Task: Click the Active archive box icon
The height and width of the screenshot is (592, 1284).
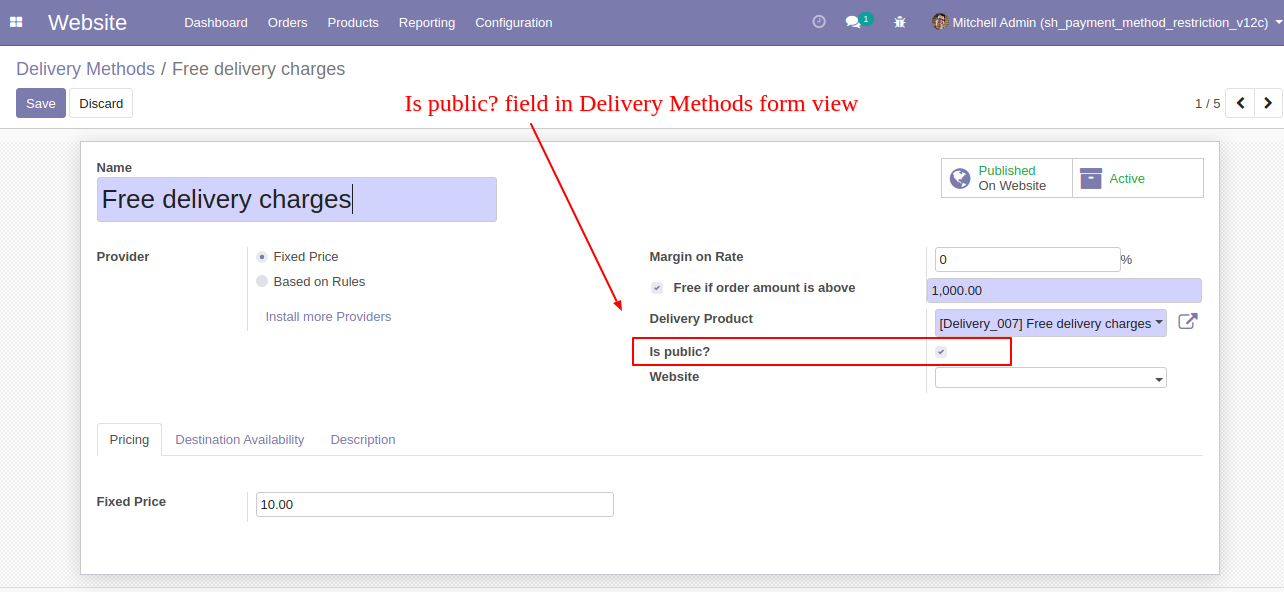Action: (1091, 178)
